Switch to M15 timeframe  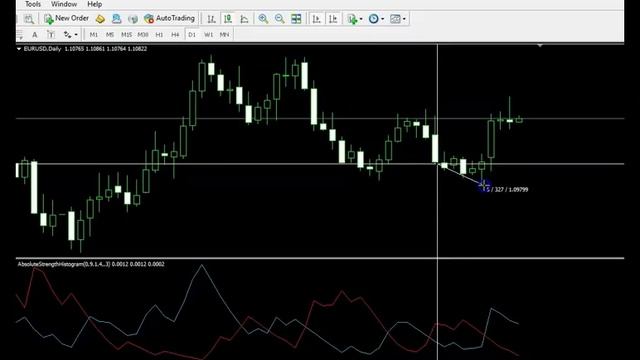(127, 35)
